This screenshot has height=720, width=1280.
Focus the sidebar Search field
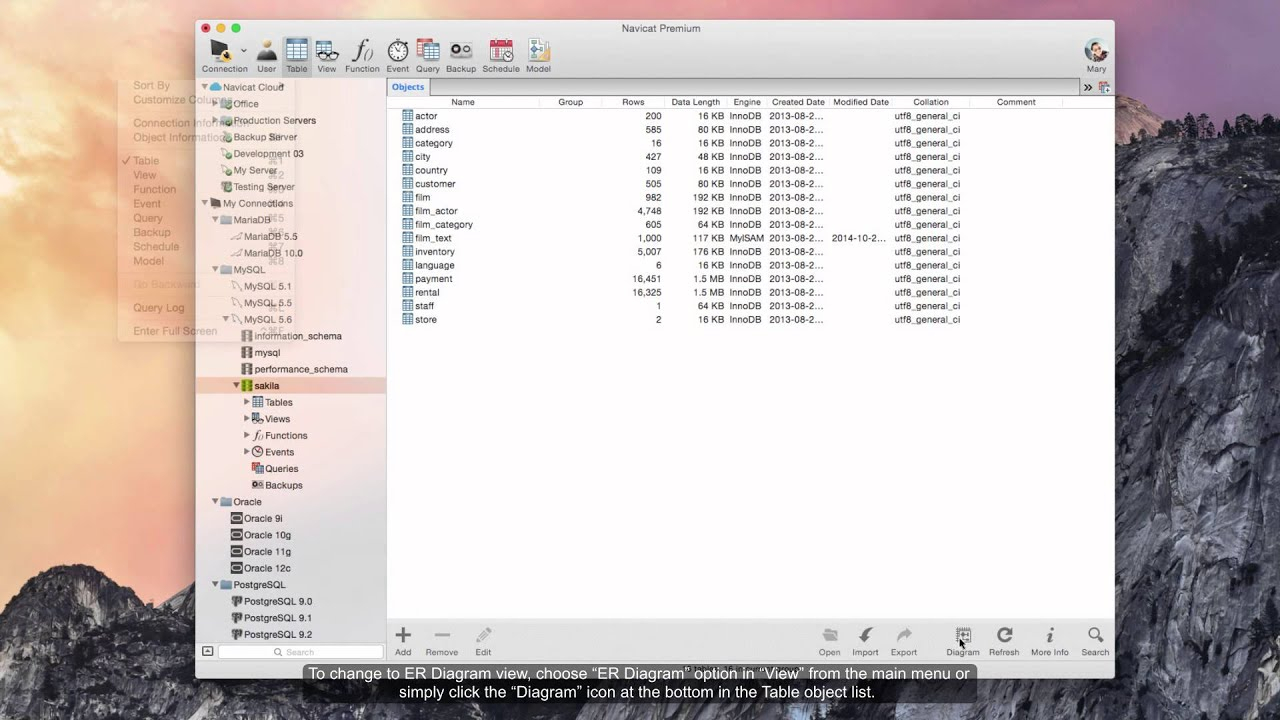pos(300,652)
